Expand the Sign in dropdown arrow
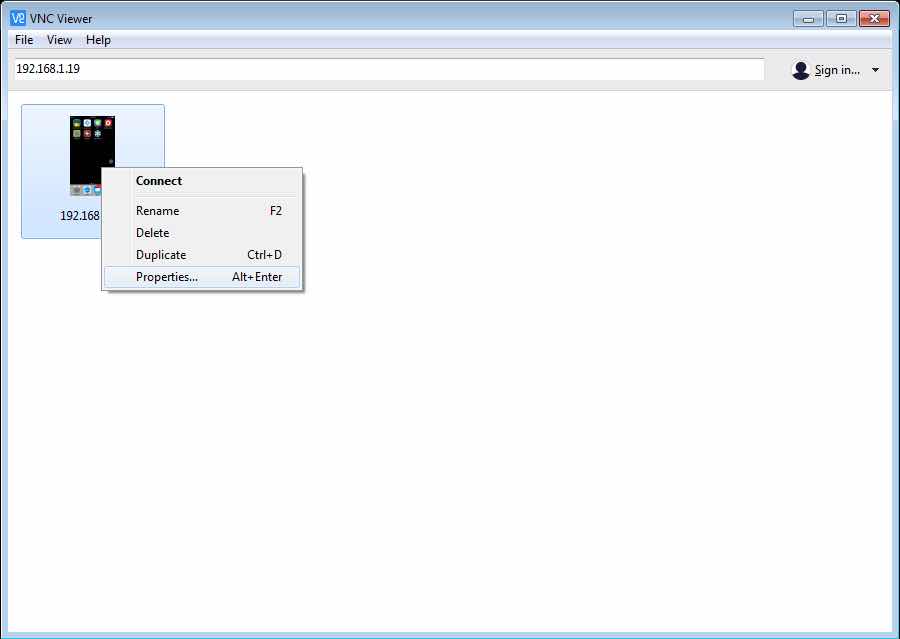 pos(875,70)
